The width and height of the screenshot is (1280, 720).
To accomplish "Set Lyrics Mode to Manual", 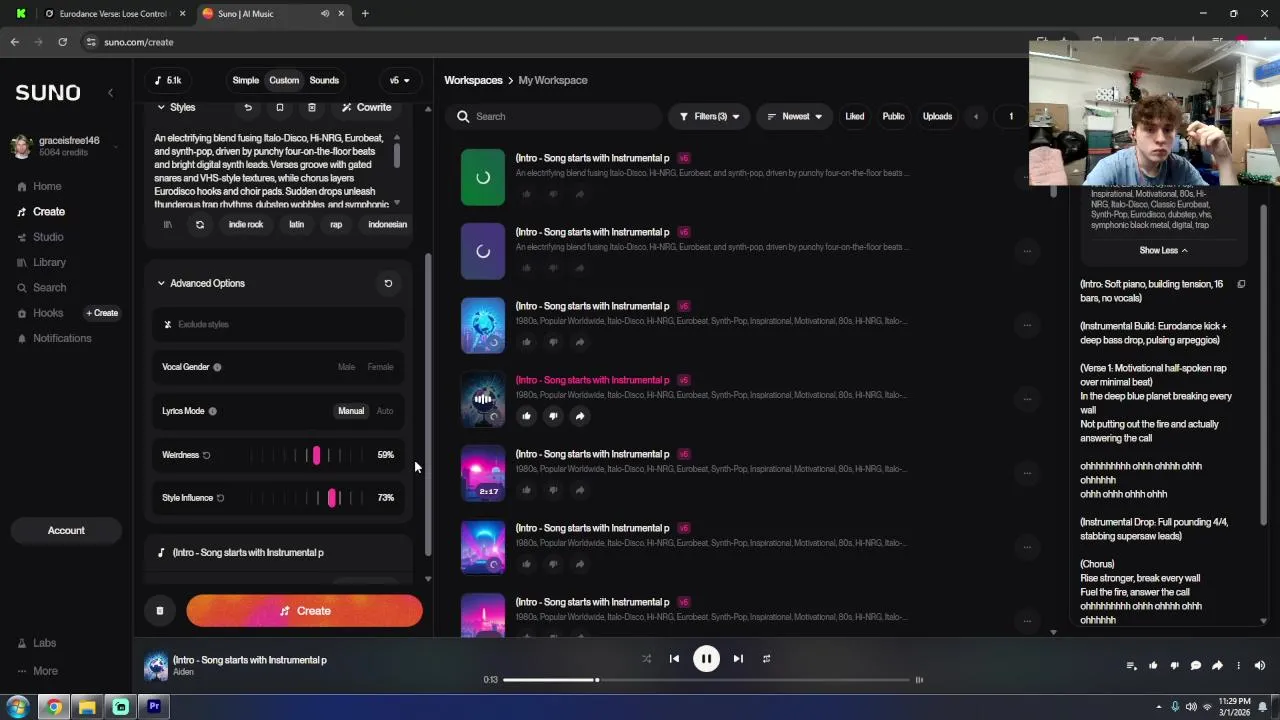I will point(351,411).
